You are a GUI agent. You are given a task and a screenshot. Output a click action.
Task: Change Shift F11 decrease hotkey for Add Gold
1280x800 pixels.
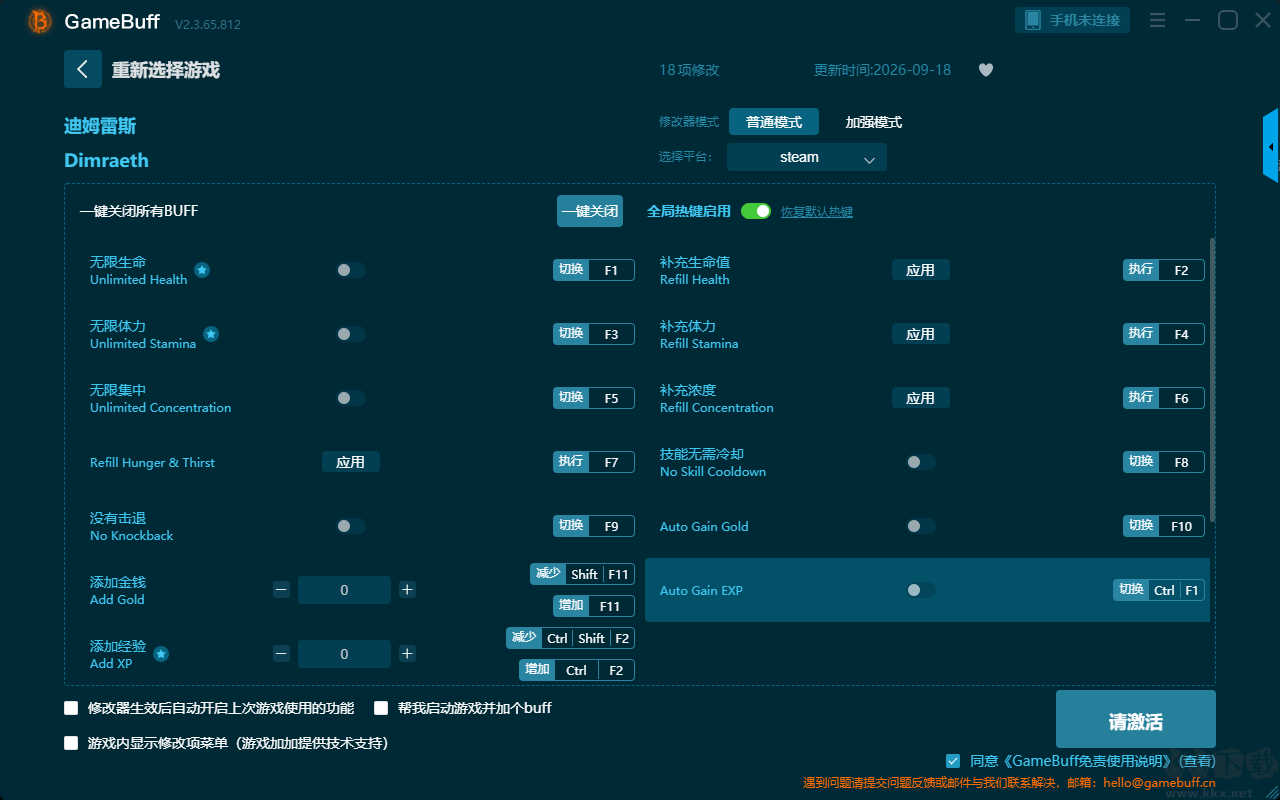tap(600, 574)
